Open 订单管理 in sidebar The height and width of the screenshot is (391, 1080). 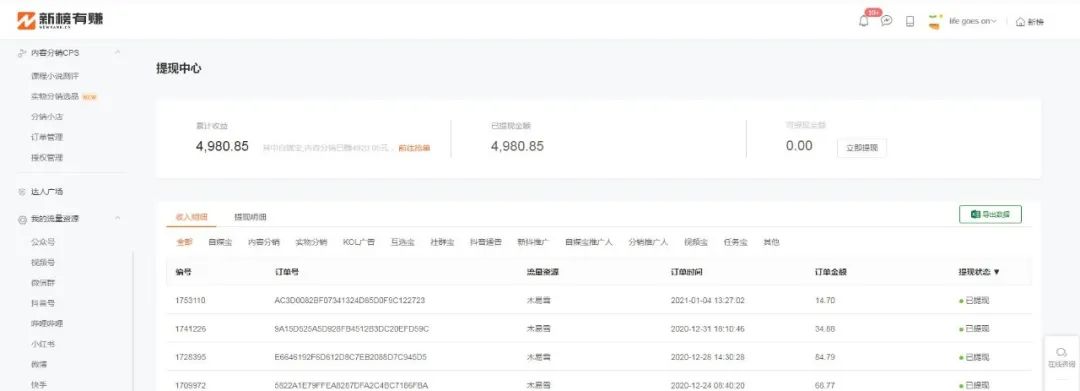click(47, 137)
